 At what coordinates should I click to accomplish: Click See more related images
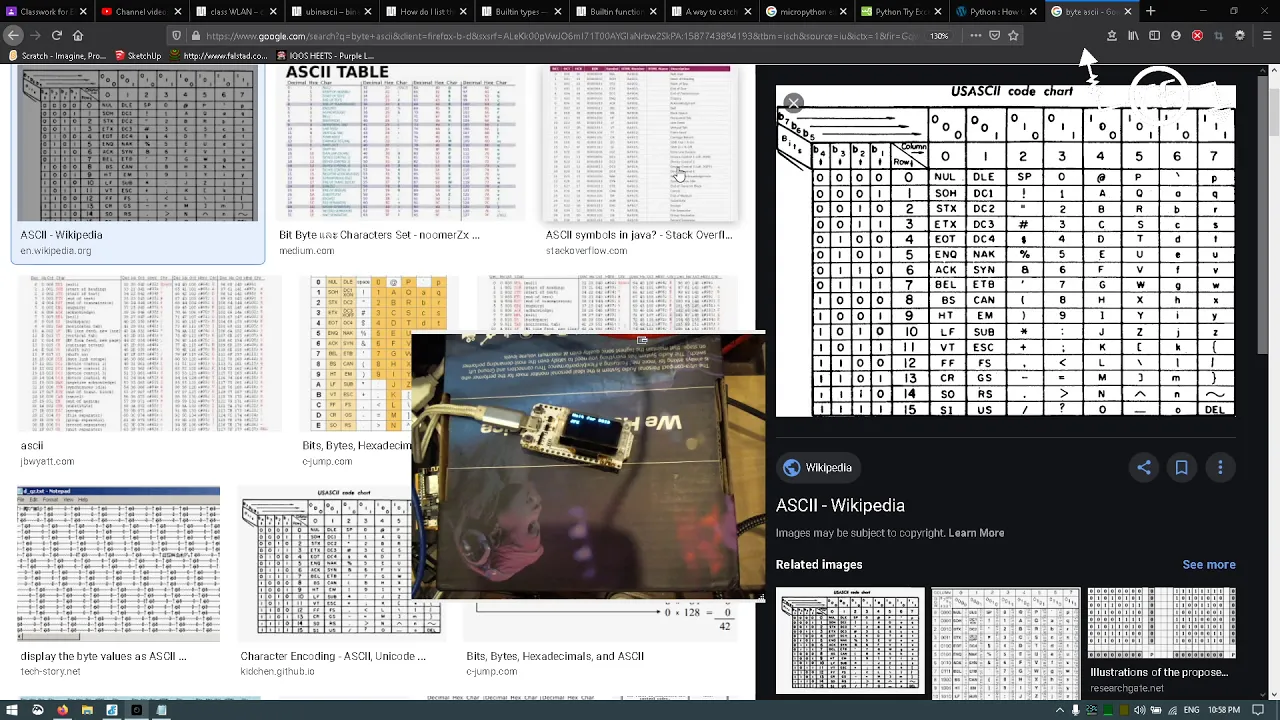(1208, 564)
